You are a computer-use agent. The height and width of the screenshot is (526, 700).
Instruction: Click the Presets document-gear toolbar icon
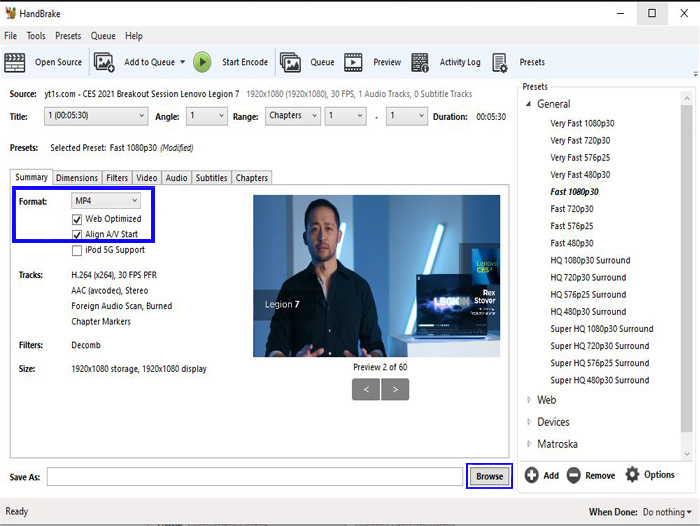click(500, 63)
